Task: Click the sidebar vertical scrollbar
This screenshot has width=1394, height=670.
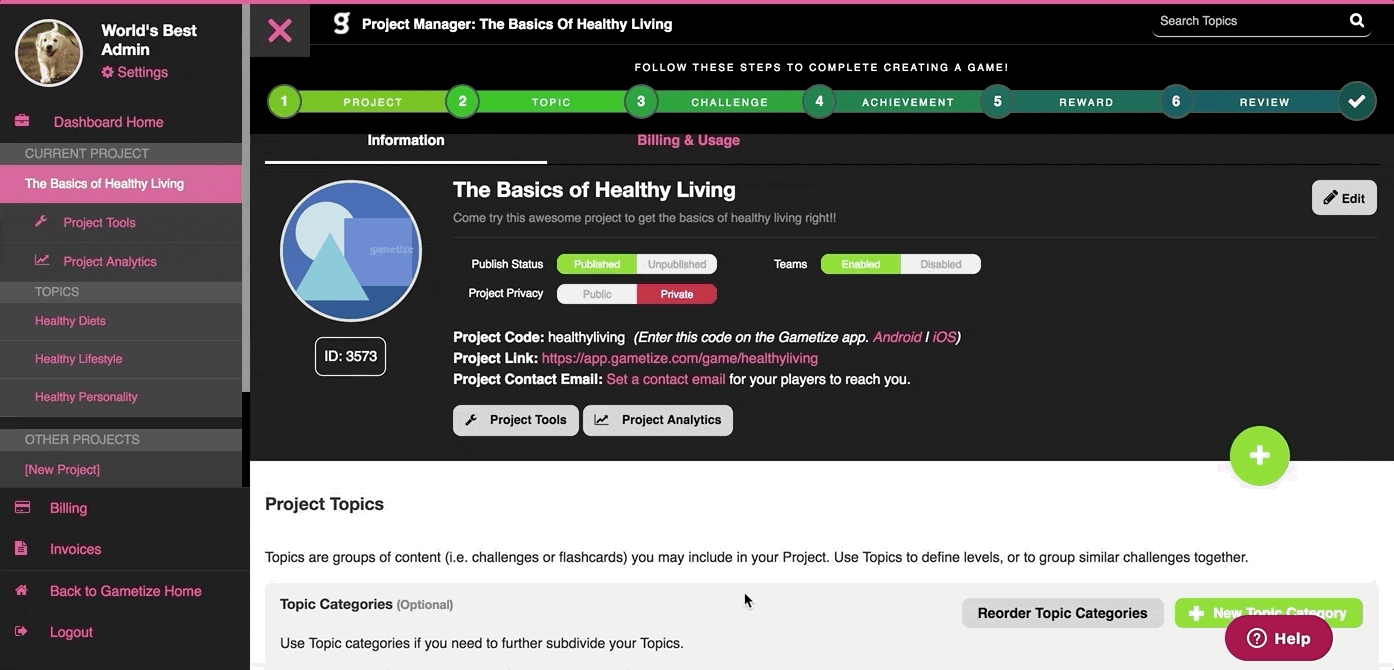Action: pos(246,200)
